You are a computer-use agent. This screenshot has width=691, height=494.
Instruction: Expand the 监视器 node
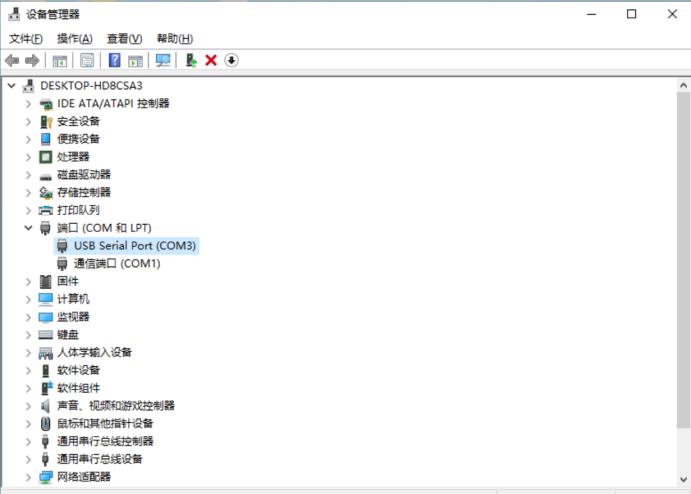[29, 317]
